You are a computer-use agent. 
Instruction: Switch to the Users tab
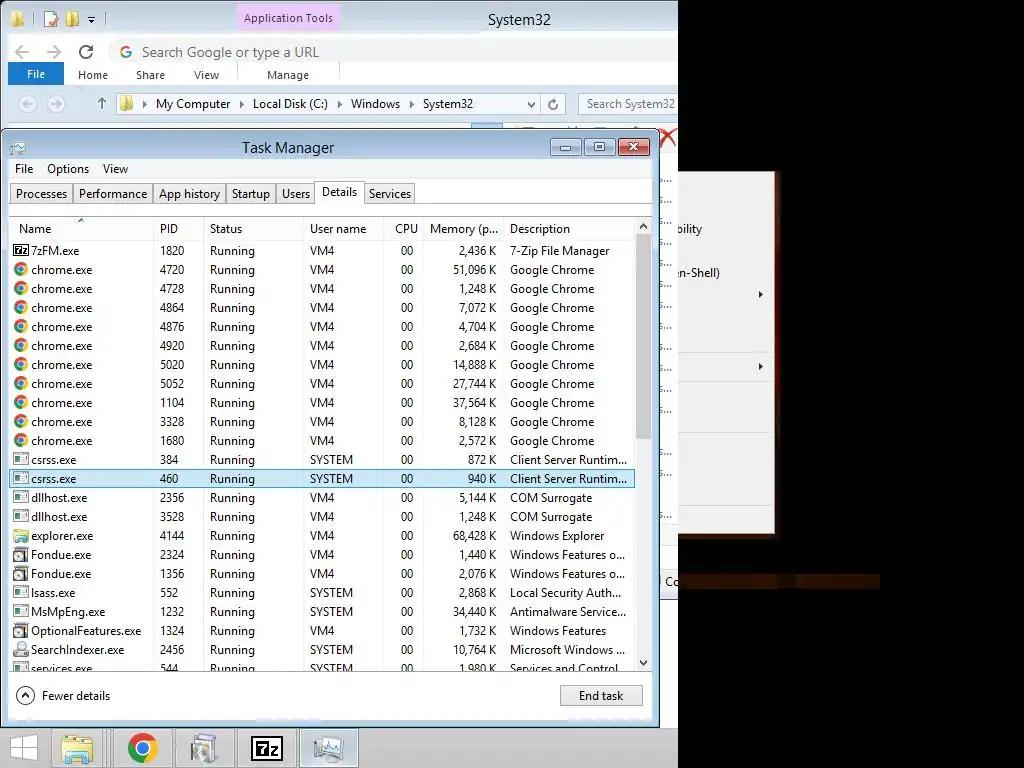tap(296, 193)
